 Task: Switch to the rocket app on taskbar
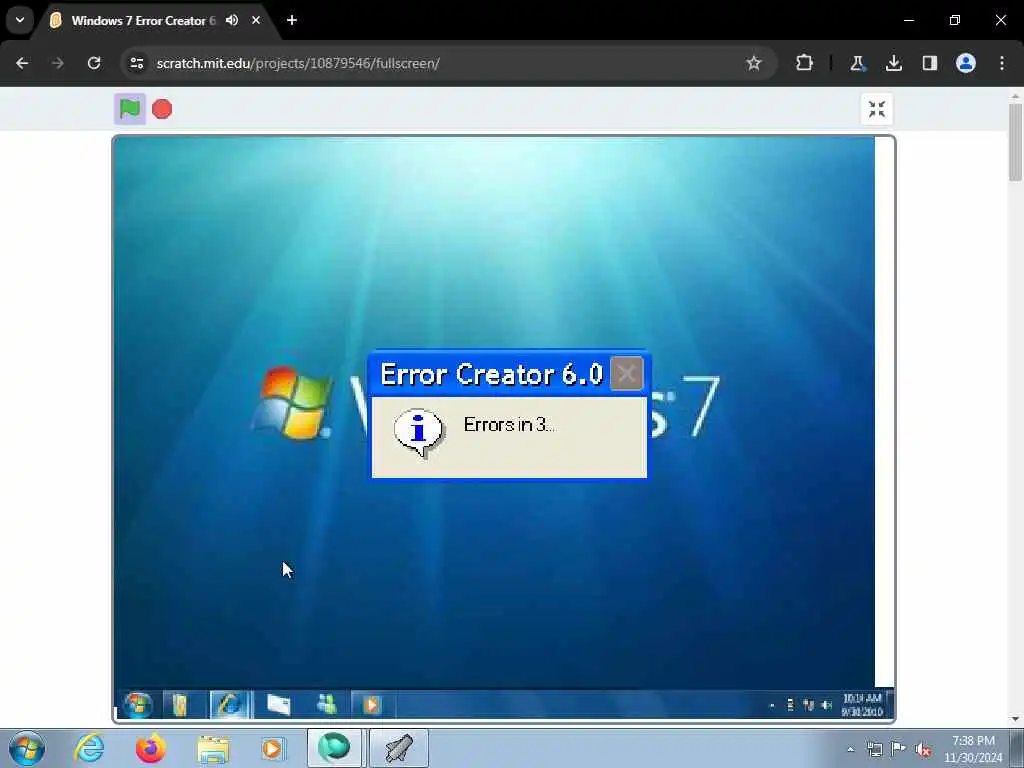[399, 748]
